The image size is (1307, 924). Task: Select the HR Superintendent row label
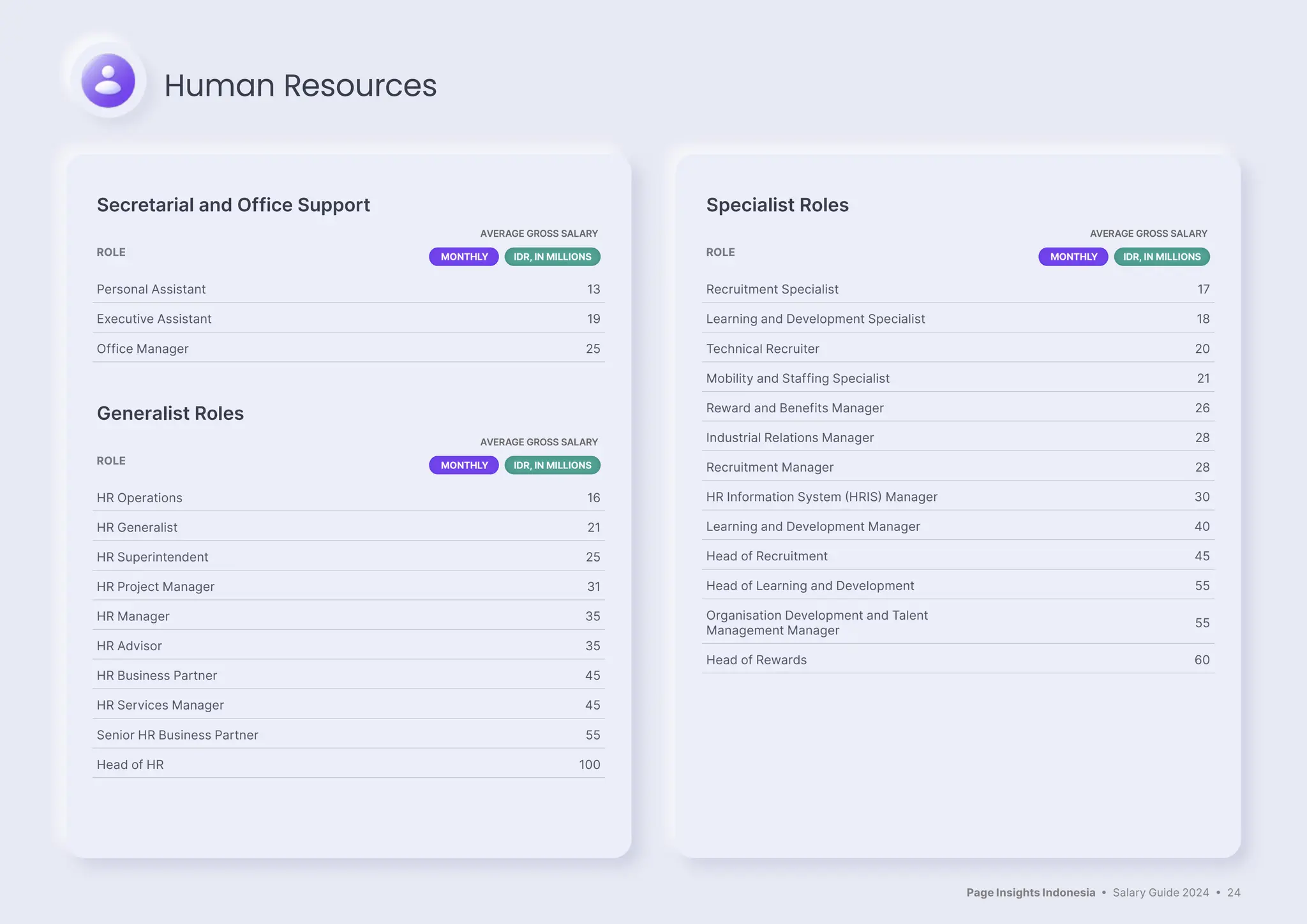click(x=153, y=557)
